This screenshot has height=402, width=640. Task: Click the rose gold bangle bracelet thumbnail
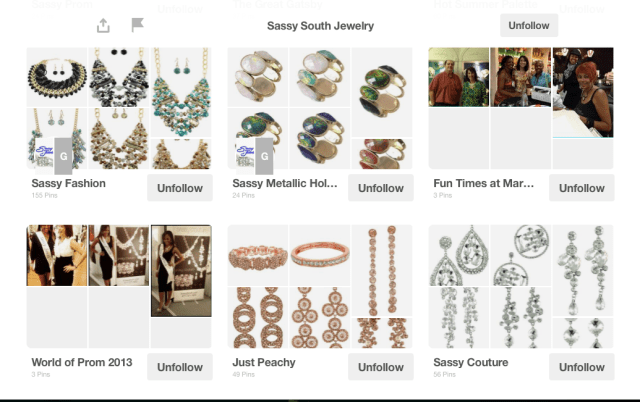pos(320,255)
